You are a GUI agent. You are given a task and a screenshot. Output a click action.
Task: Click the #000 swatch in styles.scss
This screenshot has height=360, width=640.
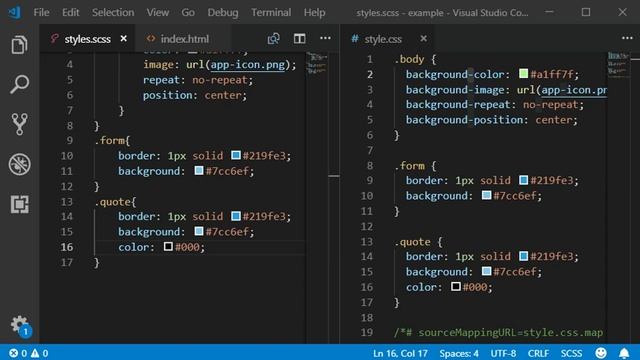pos(168,246)
